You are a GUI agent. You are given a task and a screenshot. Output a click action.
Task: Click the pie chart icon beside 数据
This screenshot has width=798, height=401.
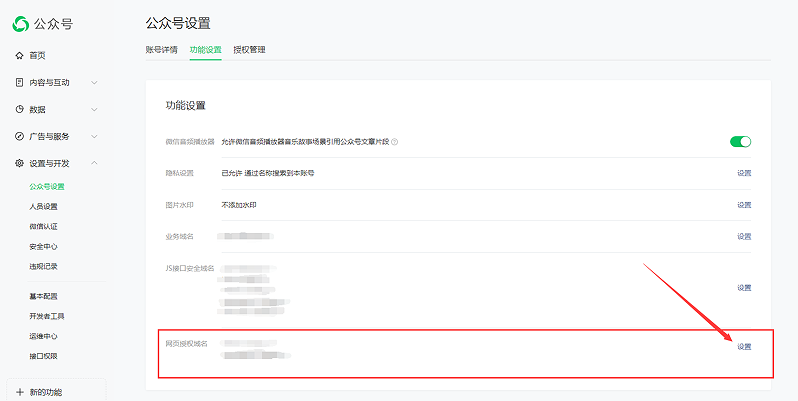(x=19, y=109)
